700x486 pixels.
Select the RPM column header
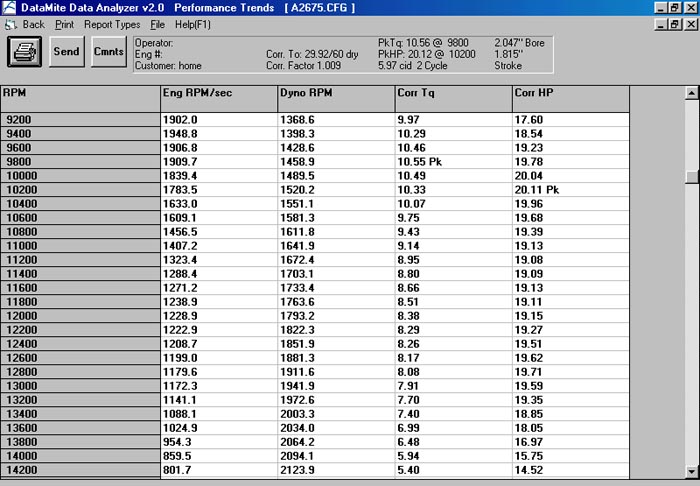(x=81, y=99)
